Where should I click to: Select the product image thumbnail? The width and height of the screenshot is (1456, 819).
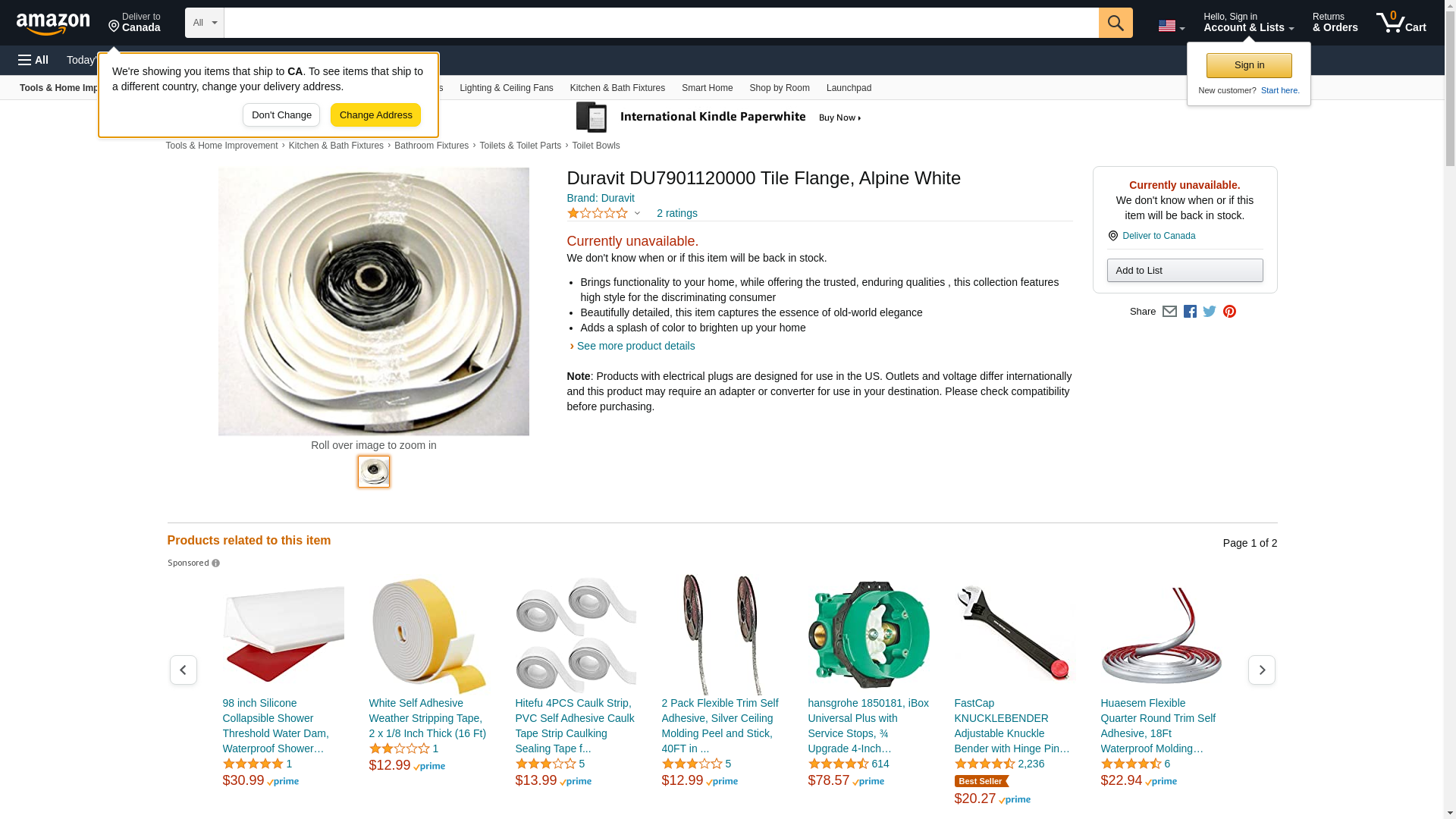tap(374, 472)
